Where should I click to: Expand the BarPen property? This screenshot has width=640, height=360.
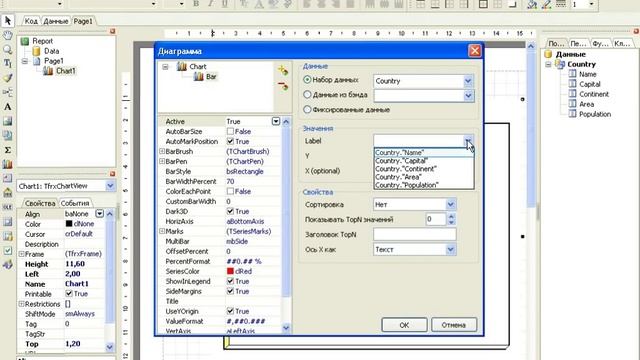click(x=162, y=162)
